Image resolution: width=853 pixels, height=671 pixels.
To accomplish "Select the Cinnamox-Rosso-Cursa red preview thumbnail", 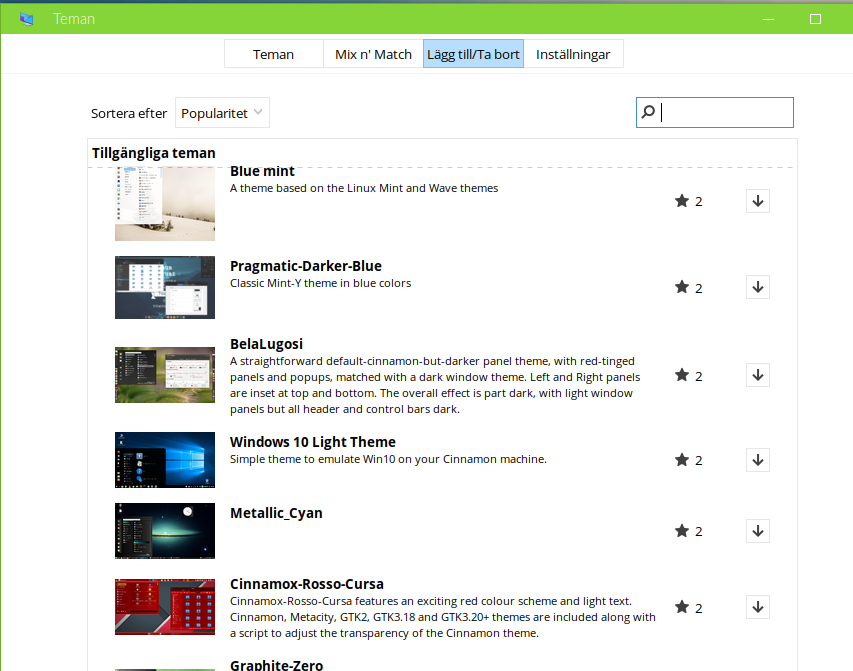I will (165, 607).
